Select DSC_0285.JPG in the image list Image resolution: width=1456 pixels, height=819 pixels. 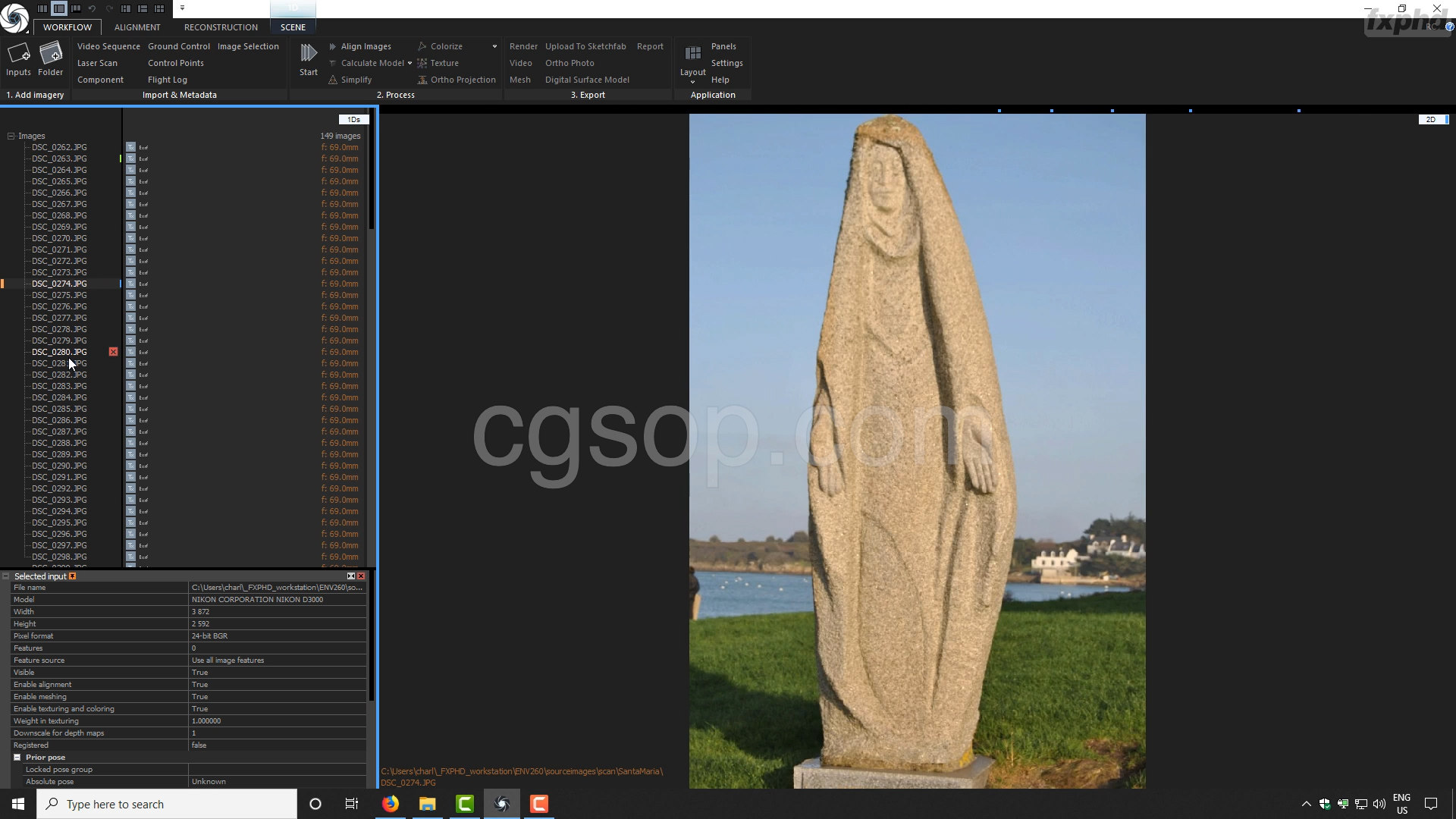tap(59, 409)
